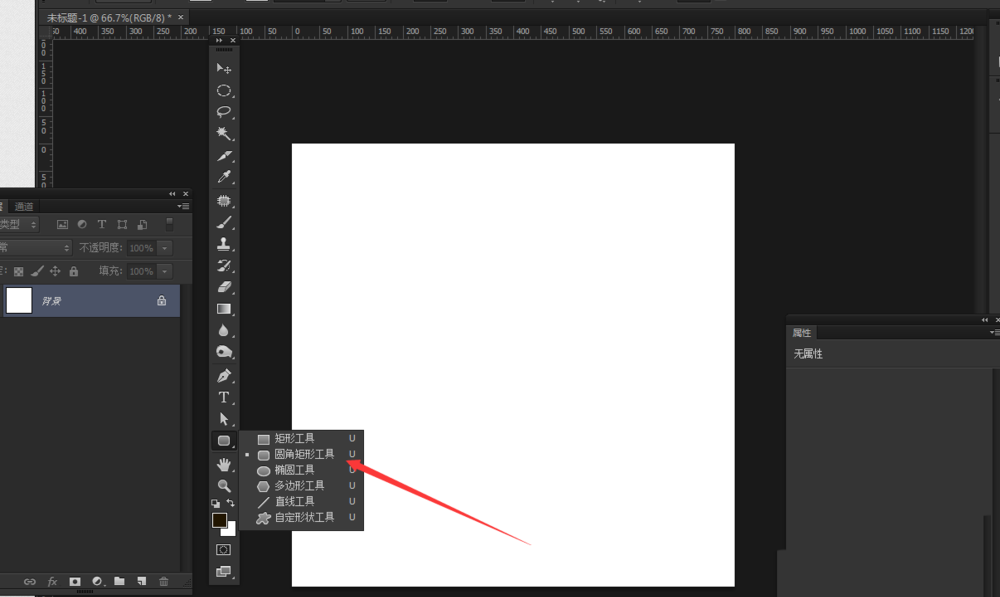This screenshot has width=1000, height=597.
Task: Pick the Eraser tool
Action: 224,287
